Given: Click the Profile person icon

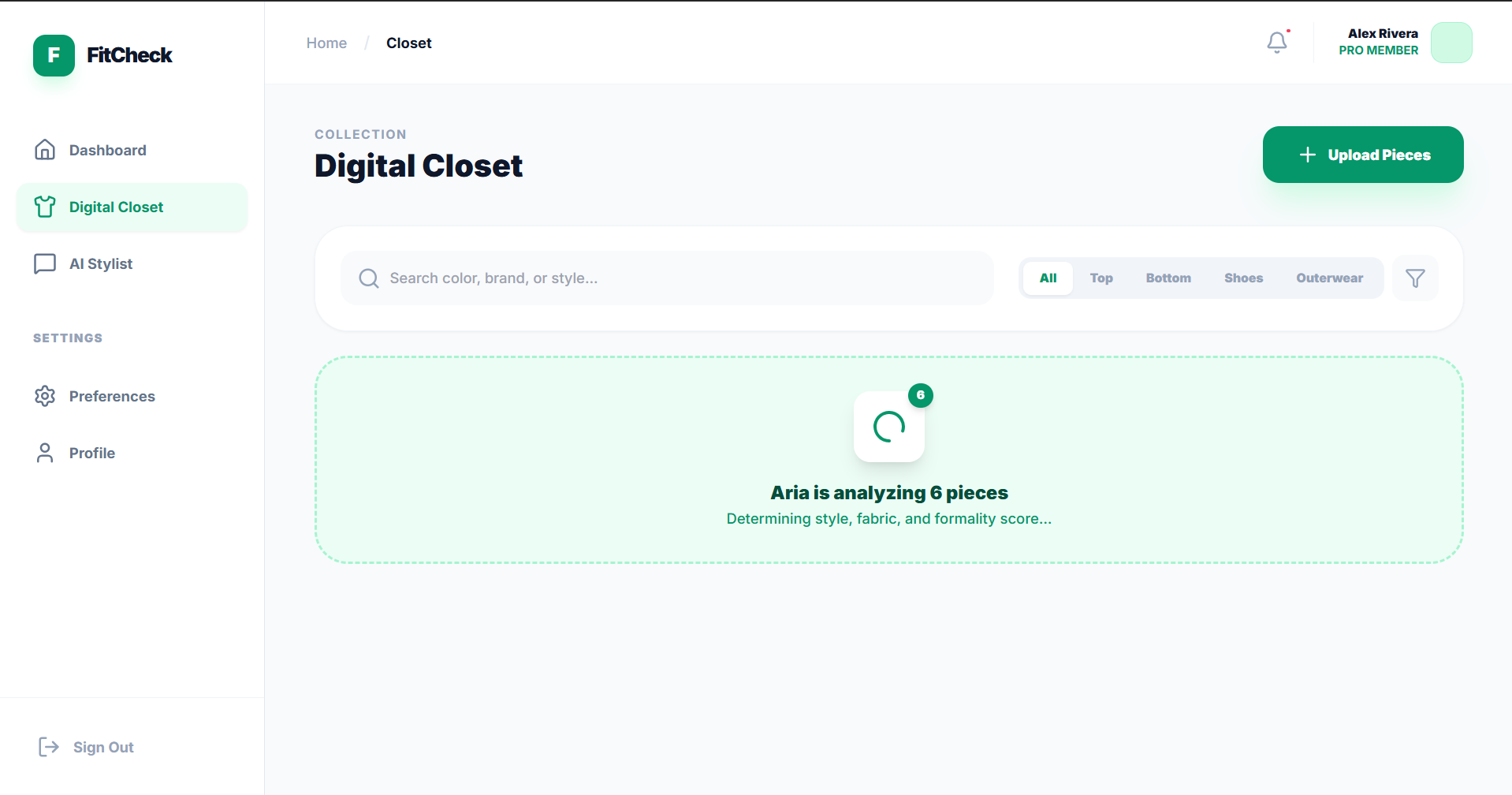Looking at the screenshot, I should coord(45,453).
